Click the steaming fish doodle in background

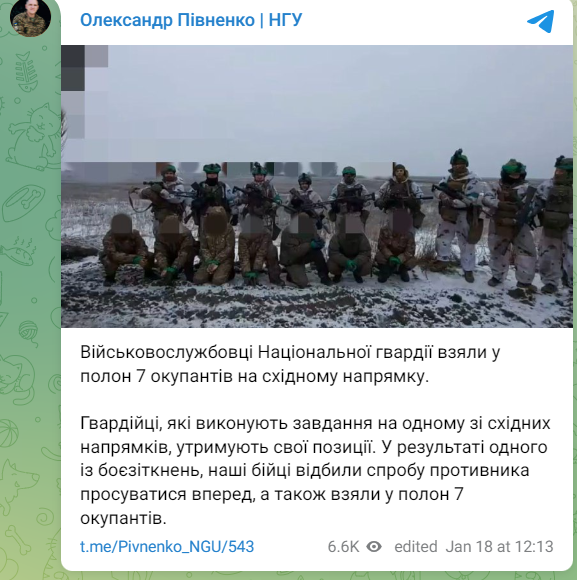[x=18, y=251]
